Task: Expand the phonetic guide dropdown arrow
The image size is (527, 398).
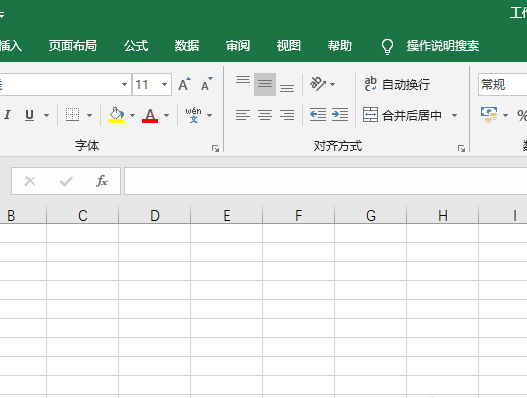Action: click(209, 115)
